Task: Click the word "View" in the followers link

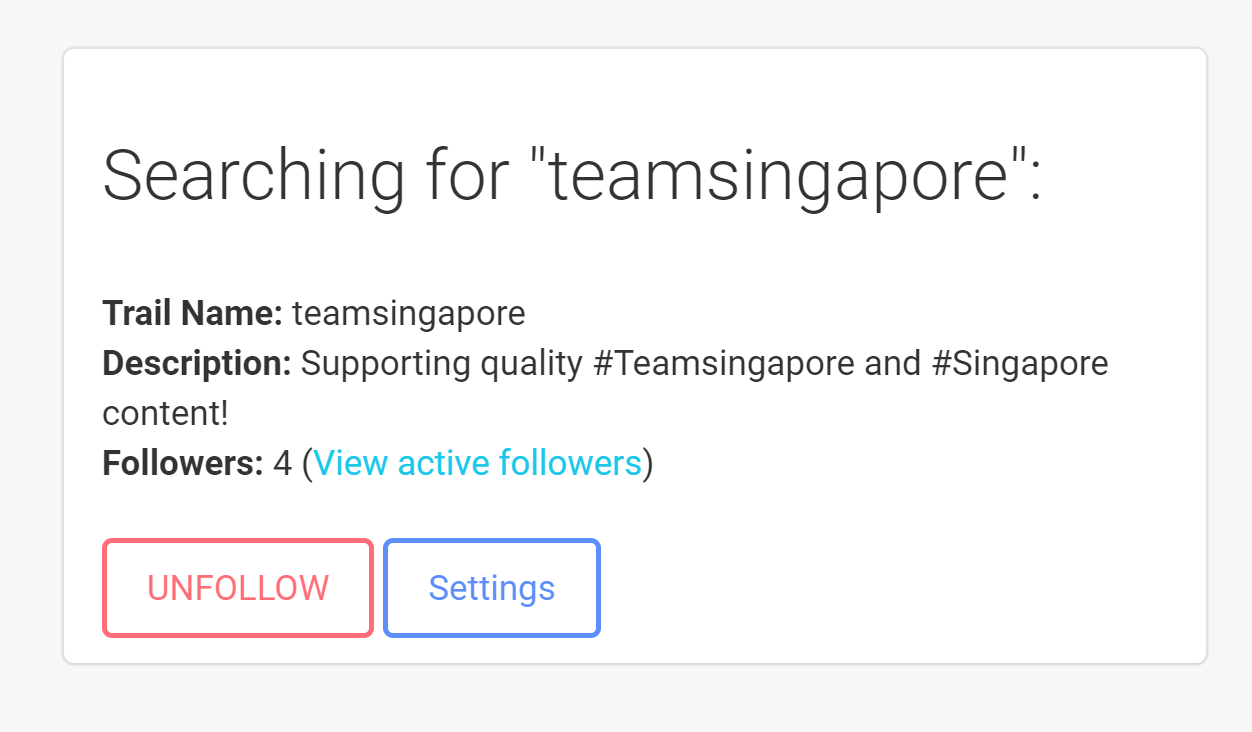Action: pyautogui.click(x=351, y=464)
